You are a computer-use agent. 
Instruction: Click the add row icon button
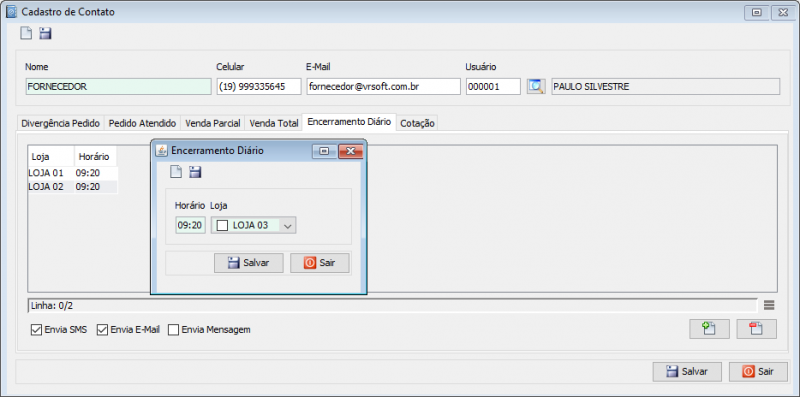(x=709, y=329)
